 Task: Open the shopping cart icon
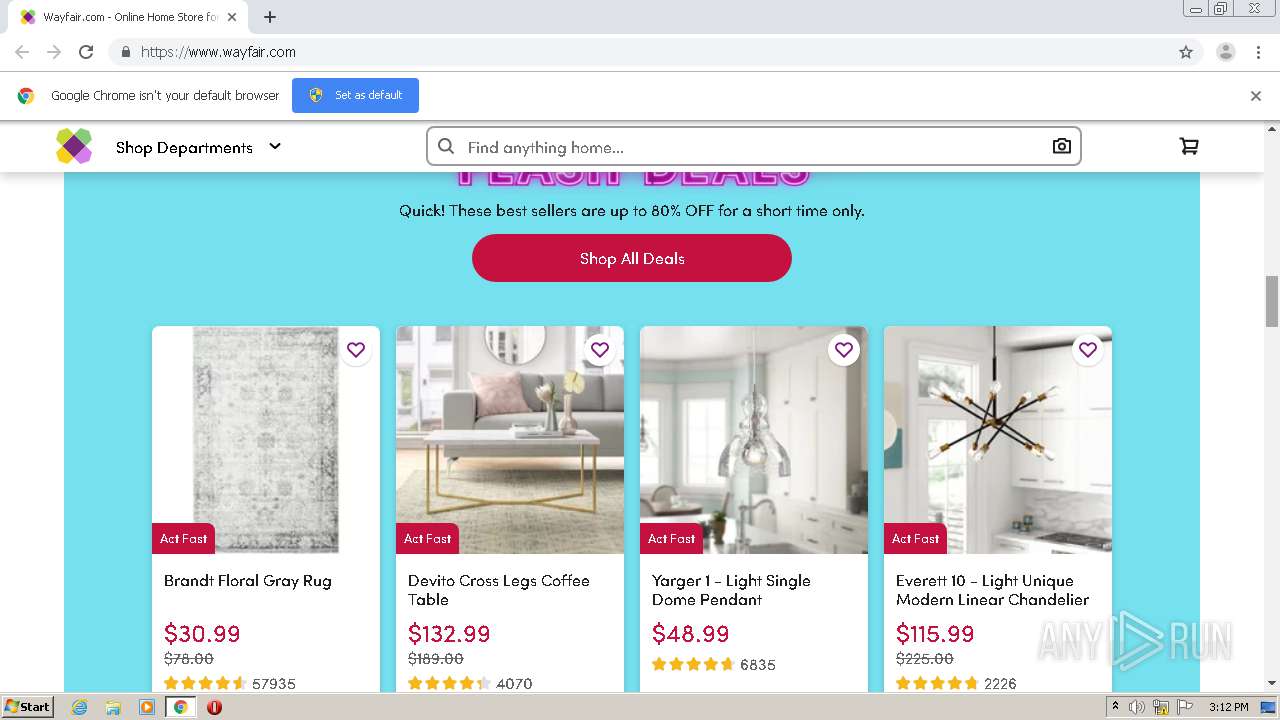(1189, 146)
